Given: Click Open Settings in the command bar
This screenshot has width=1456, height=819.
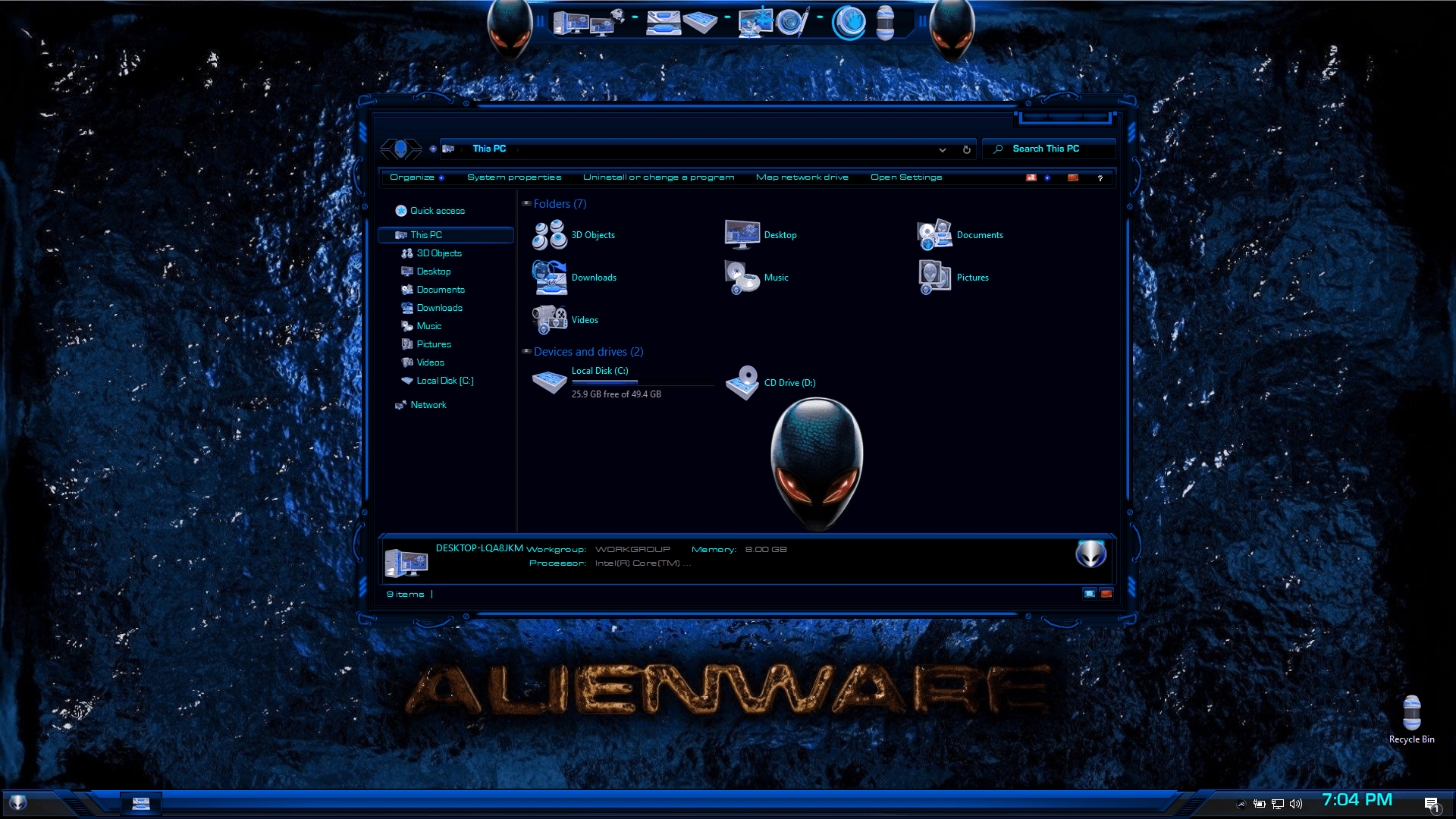Looking at the screenshot, I should pos(906,177).
